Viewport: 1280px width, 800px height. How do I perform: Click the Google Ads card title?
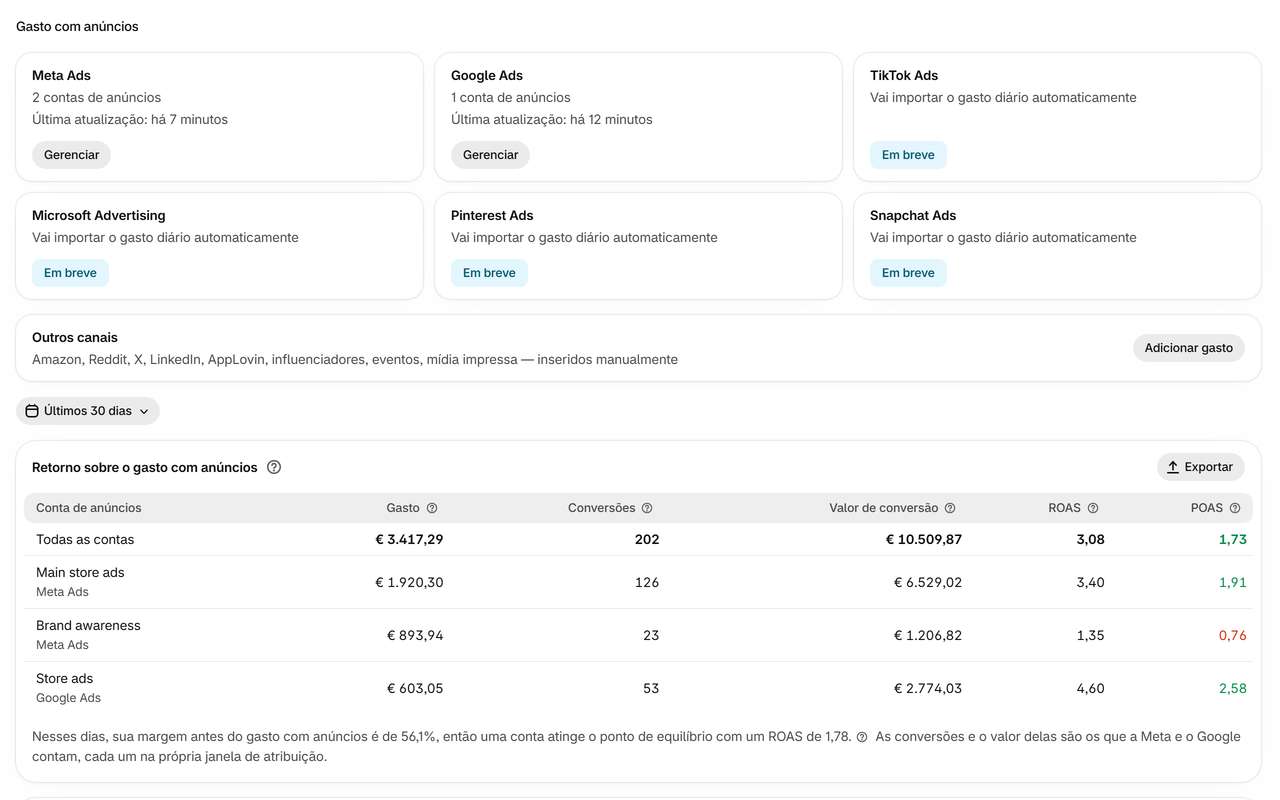tap(487, 75)
